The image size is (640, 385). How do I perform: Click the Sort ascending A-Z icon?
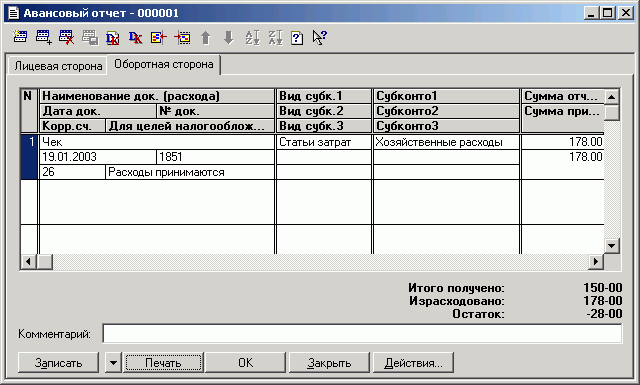coord(252,38)
